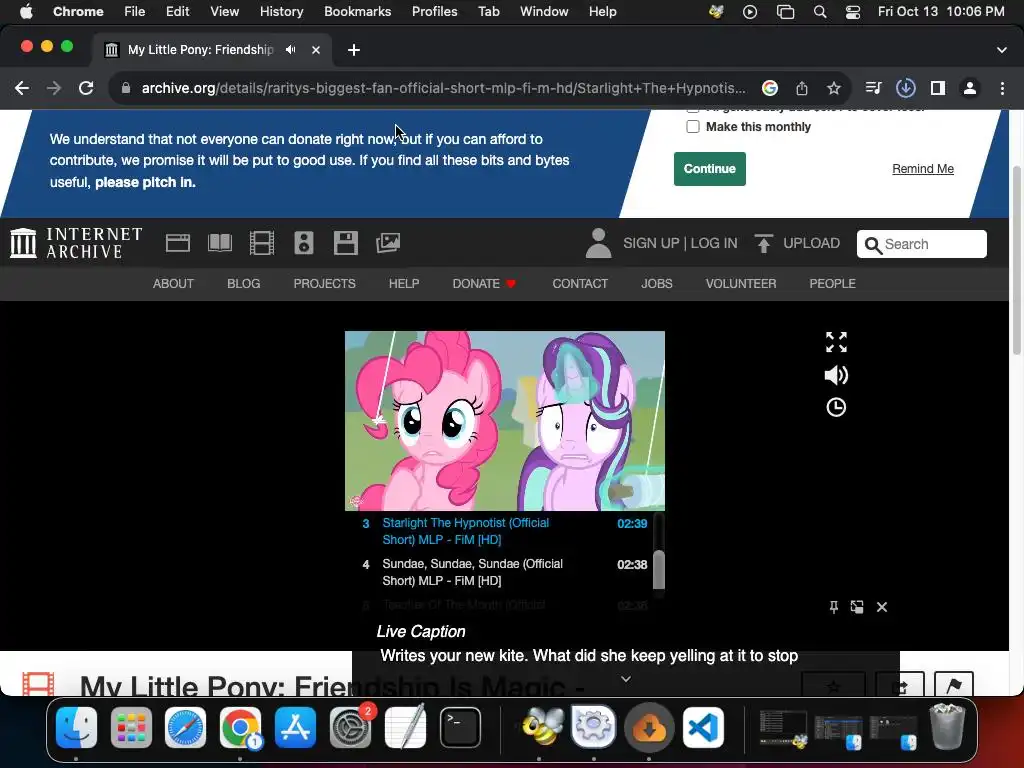The image size is (1024, 768).
Task: Share this page using the share icon
Action: coord(802,88)
